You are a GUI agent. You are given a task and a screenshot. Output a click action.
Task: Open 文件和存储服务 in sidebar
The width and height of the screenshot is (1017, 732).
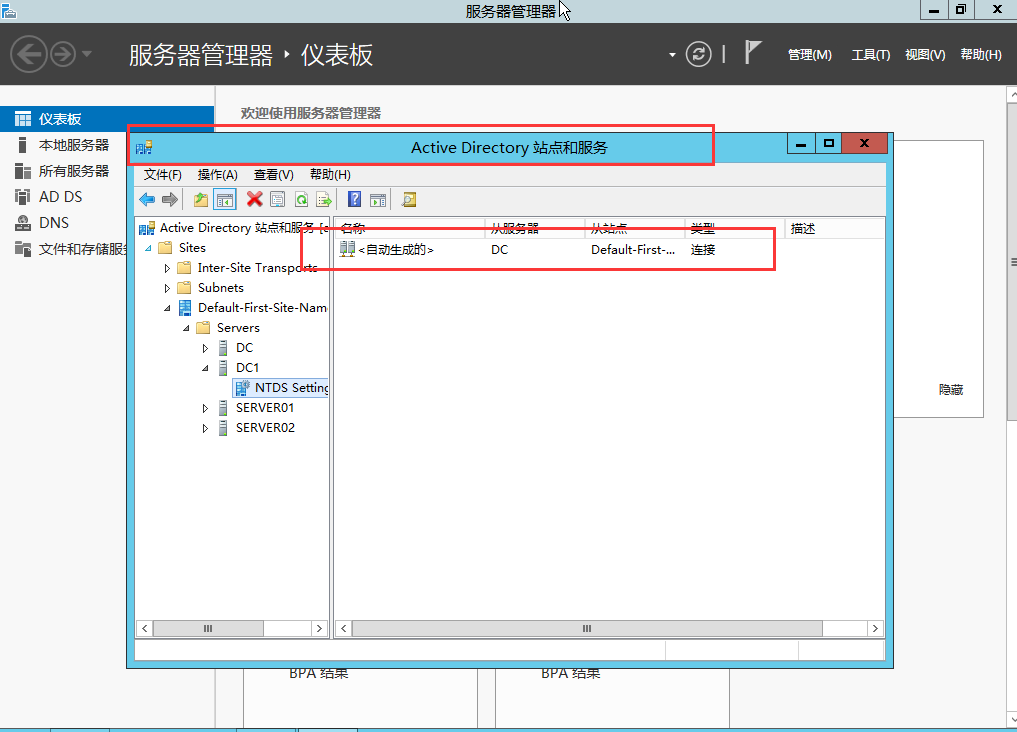64,249
